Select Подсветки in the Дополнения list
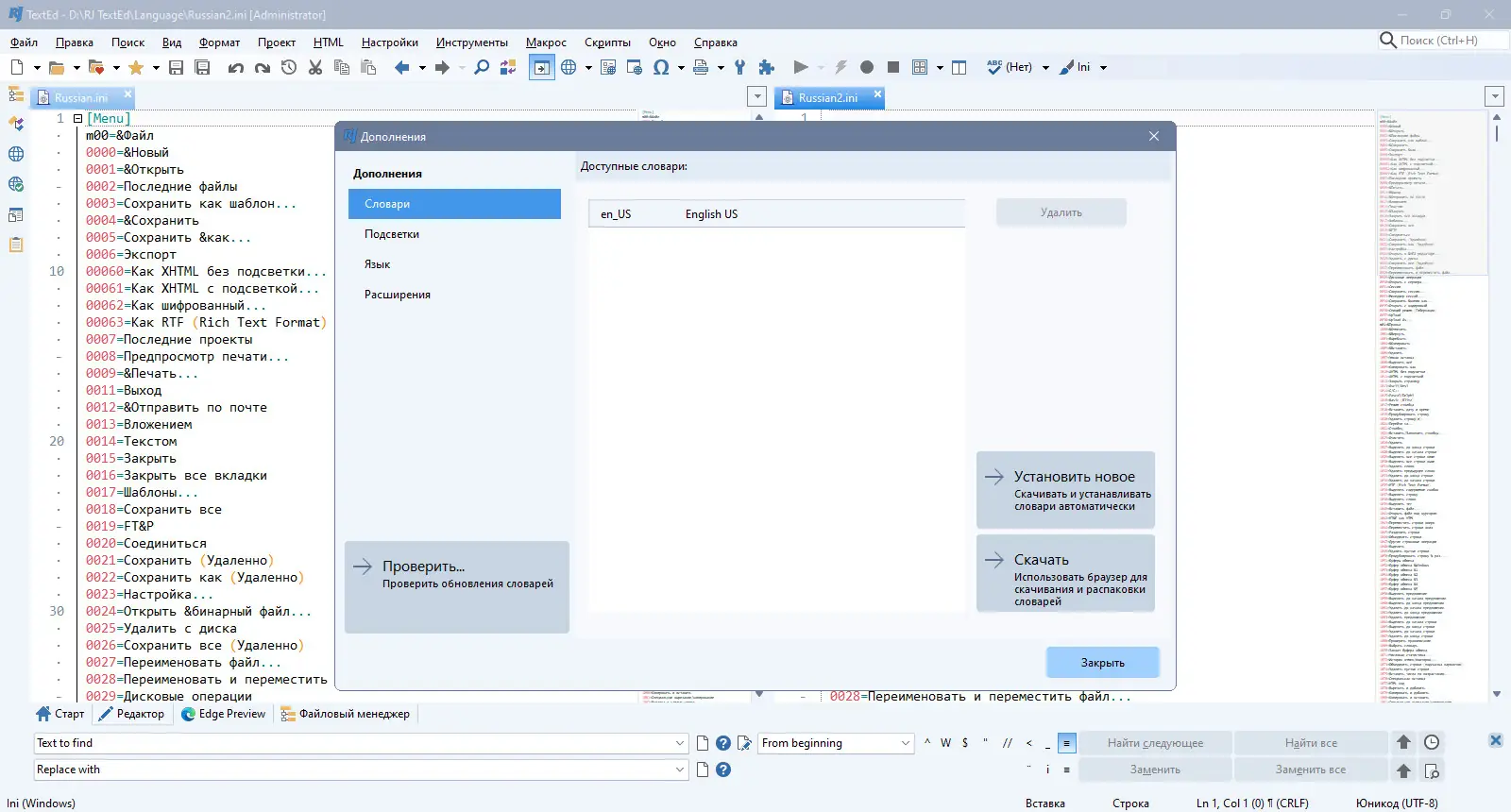 [454, 234]
